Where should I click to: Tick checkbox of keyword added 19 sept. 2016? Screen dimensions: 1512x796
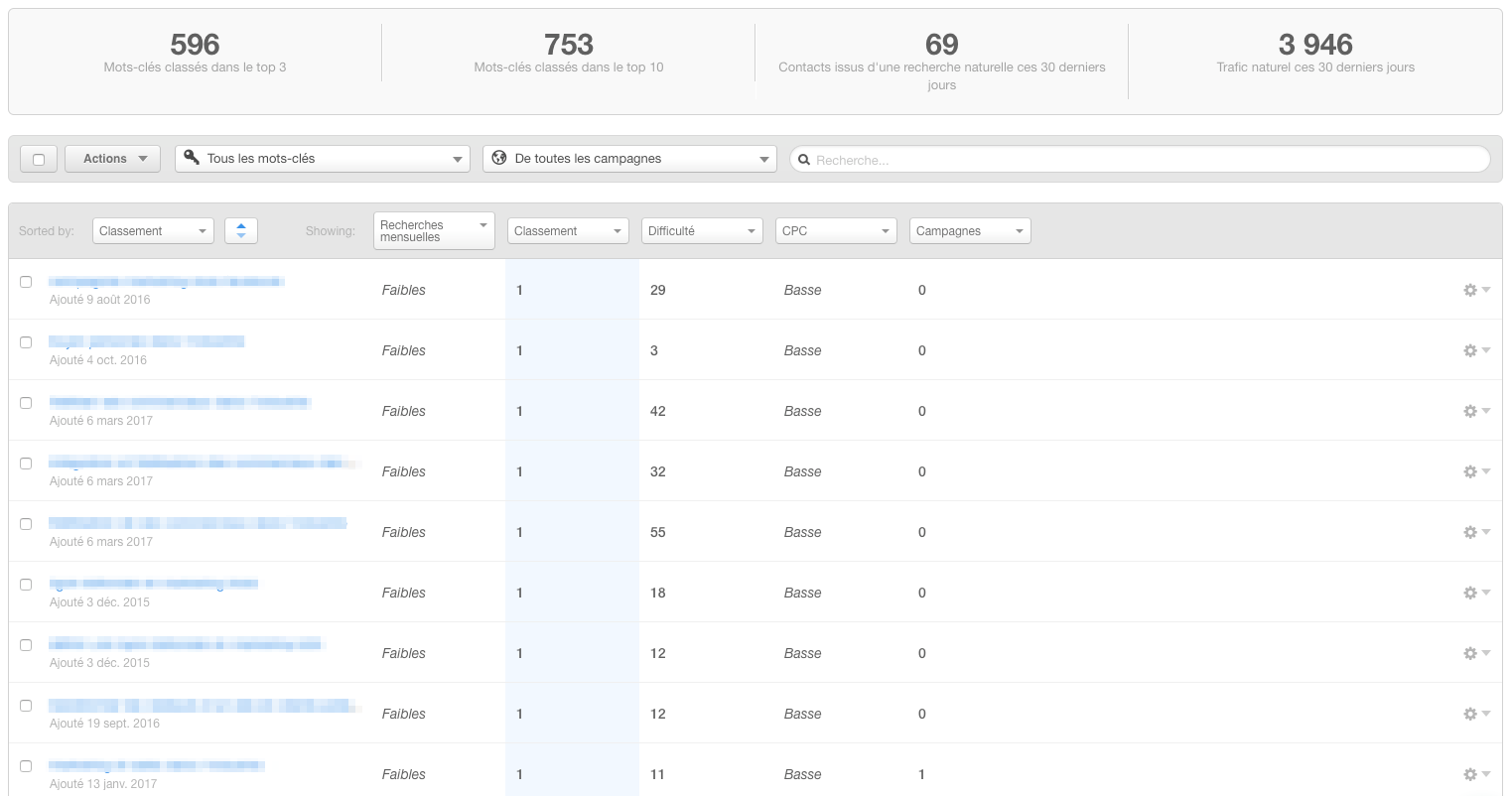(26, 706)
